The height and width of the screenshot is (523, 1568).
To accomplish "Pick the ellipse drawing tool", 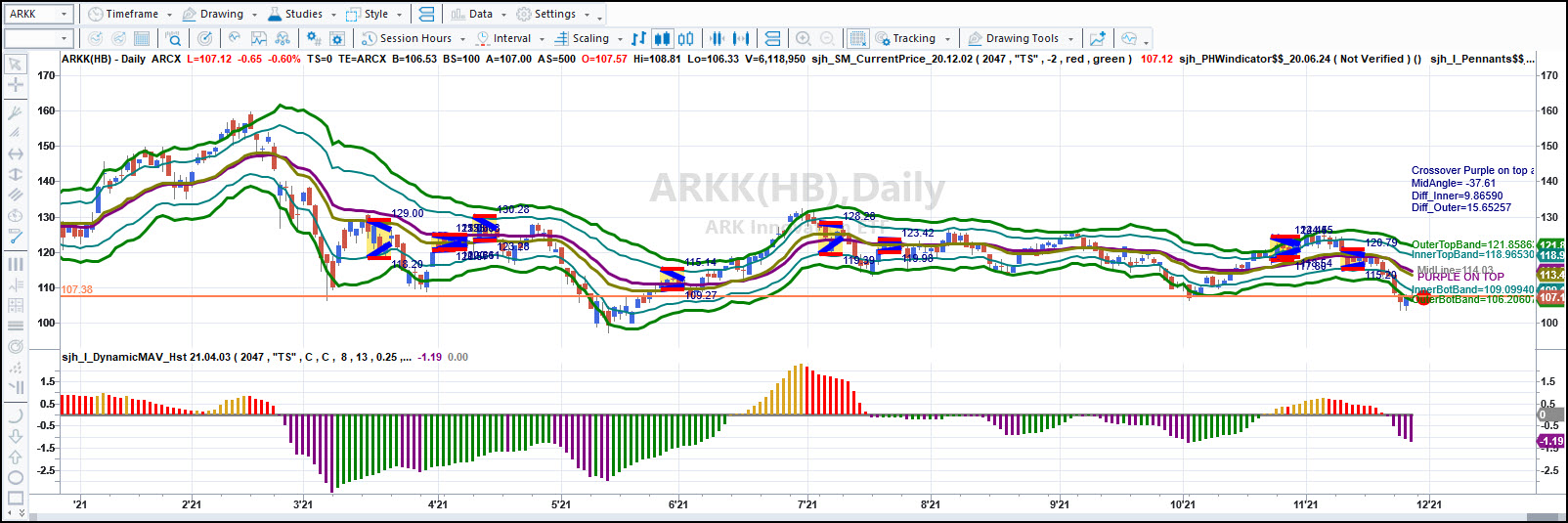I will coord(16,478).
